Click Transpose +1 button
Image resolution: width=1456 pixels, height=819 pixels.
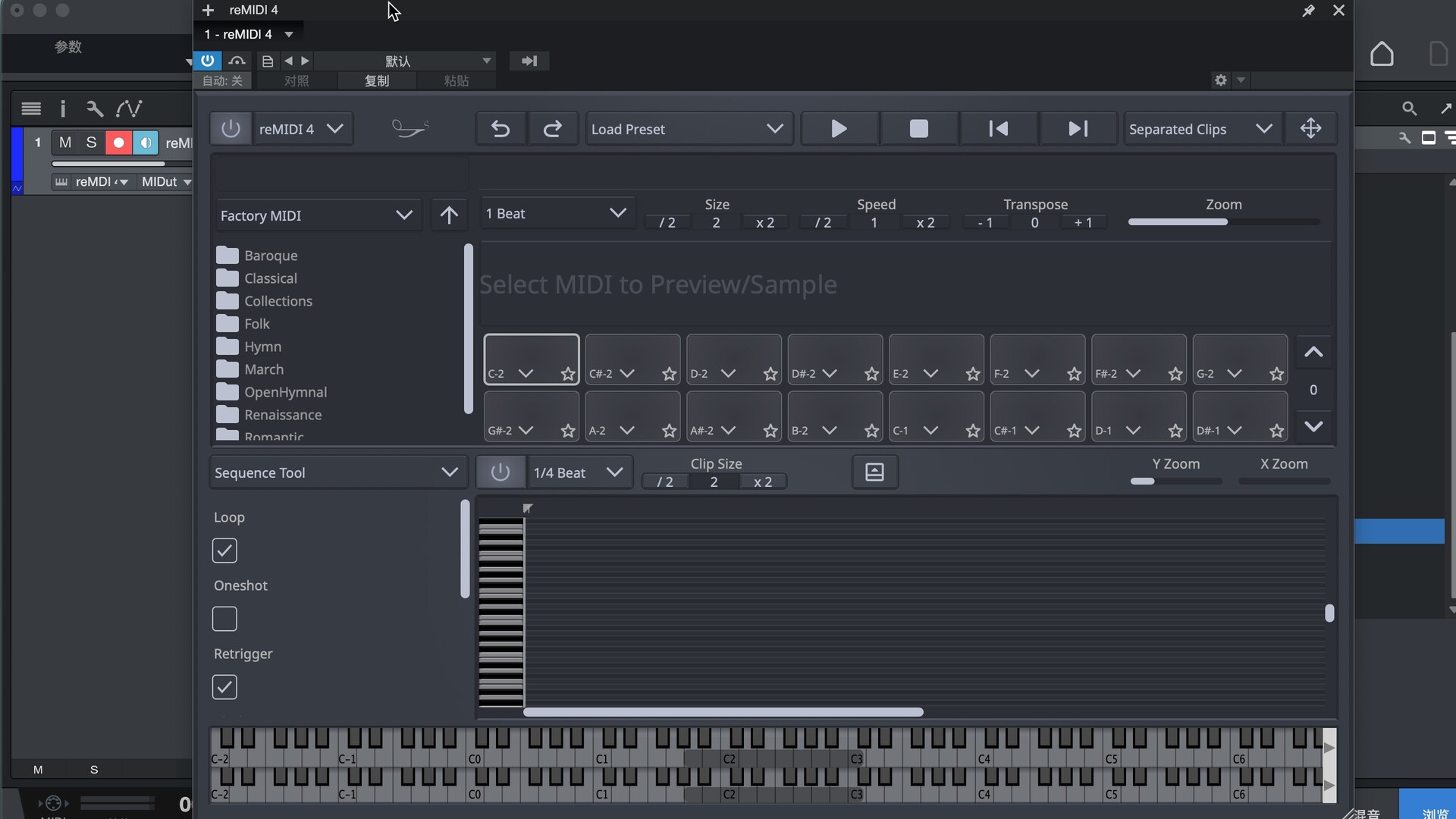(x=1083, y=222)
